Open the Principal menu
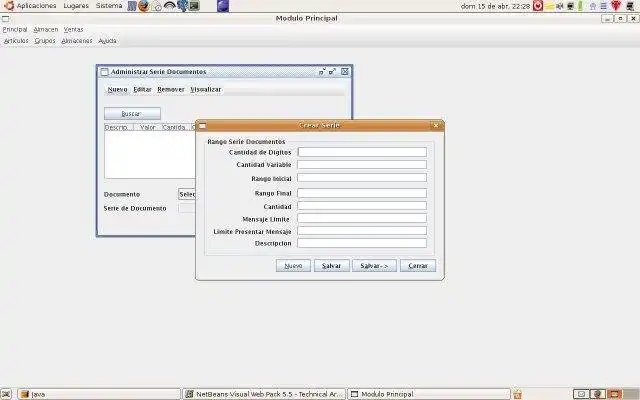Screen dimensions: 640x400 click(15, 29)
